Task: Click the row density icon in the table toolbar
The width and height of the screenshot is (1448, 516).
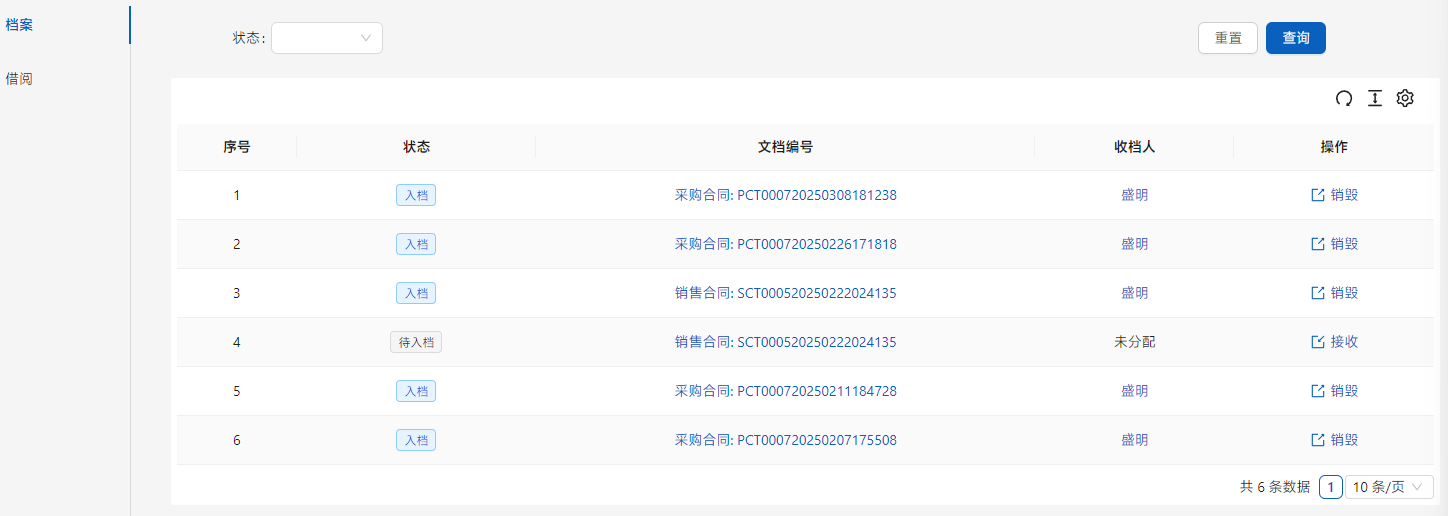Action: coord(1375,98)
